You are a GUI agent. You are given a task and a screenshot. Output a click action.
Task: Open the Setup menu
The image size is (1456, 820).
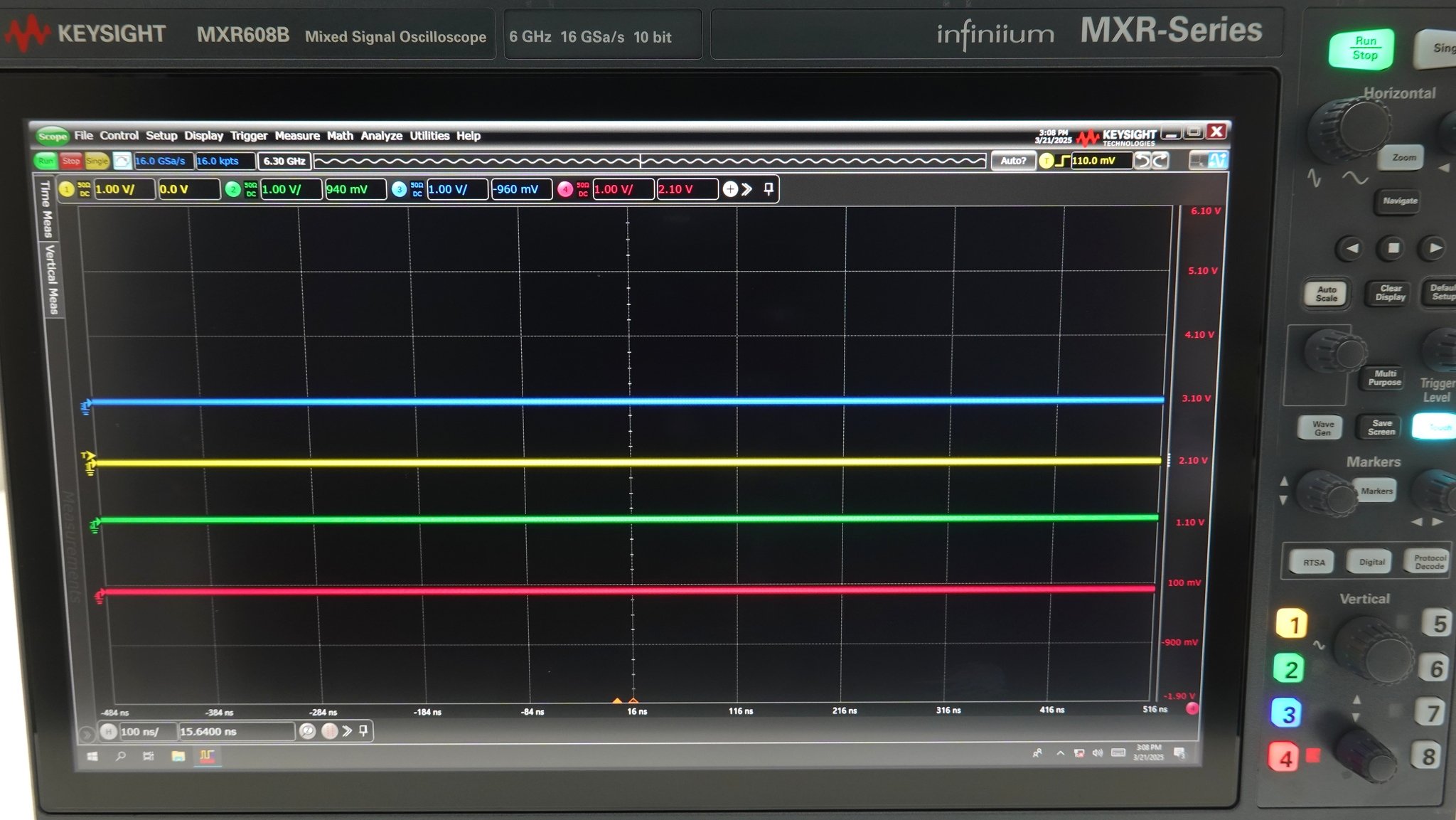(x=161, y=135)
